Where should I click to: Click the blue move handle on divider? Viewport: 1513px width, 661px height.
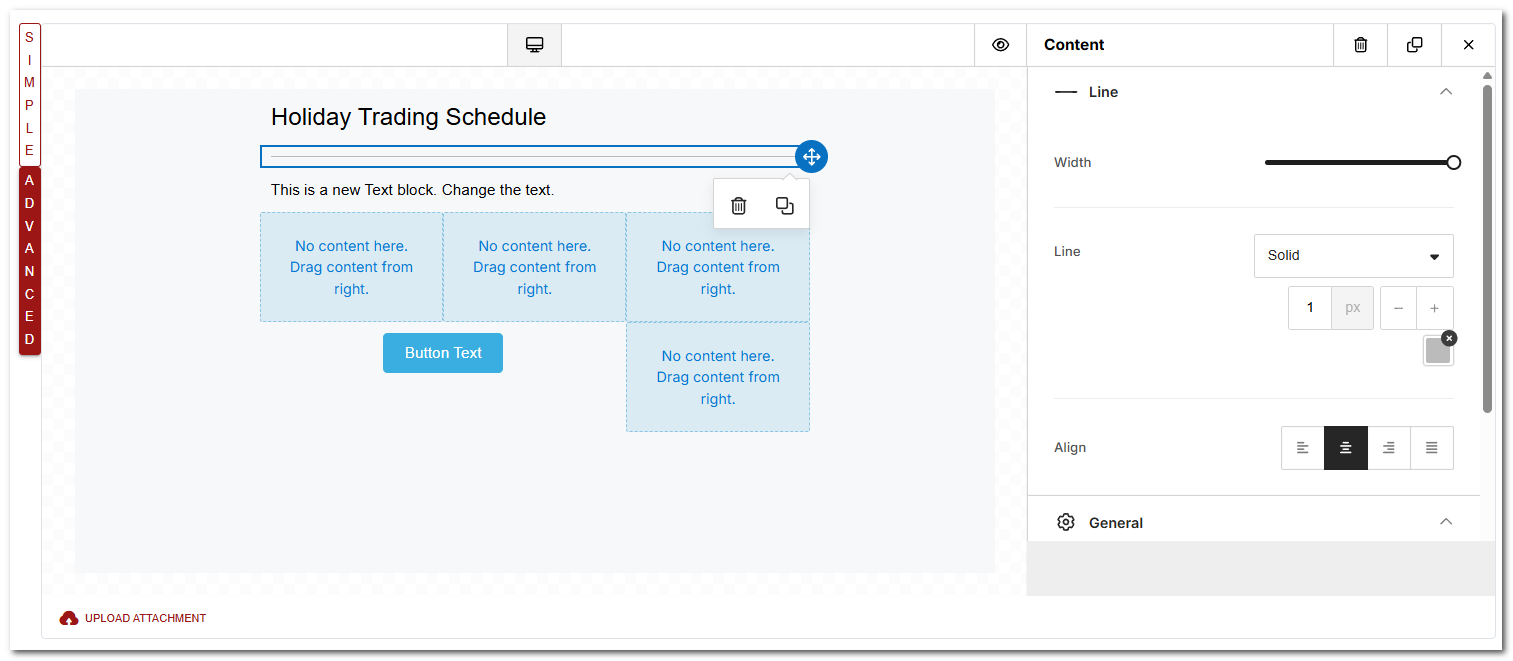point(811,157)
